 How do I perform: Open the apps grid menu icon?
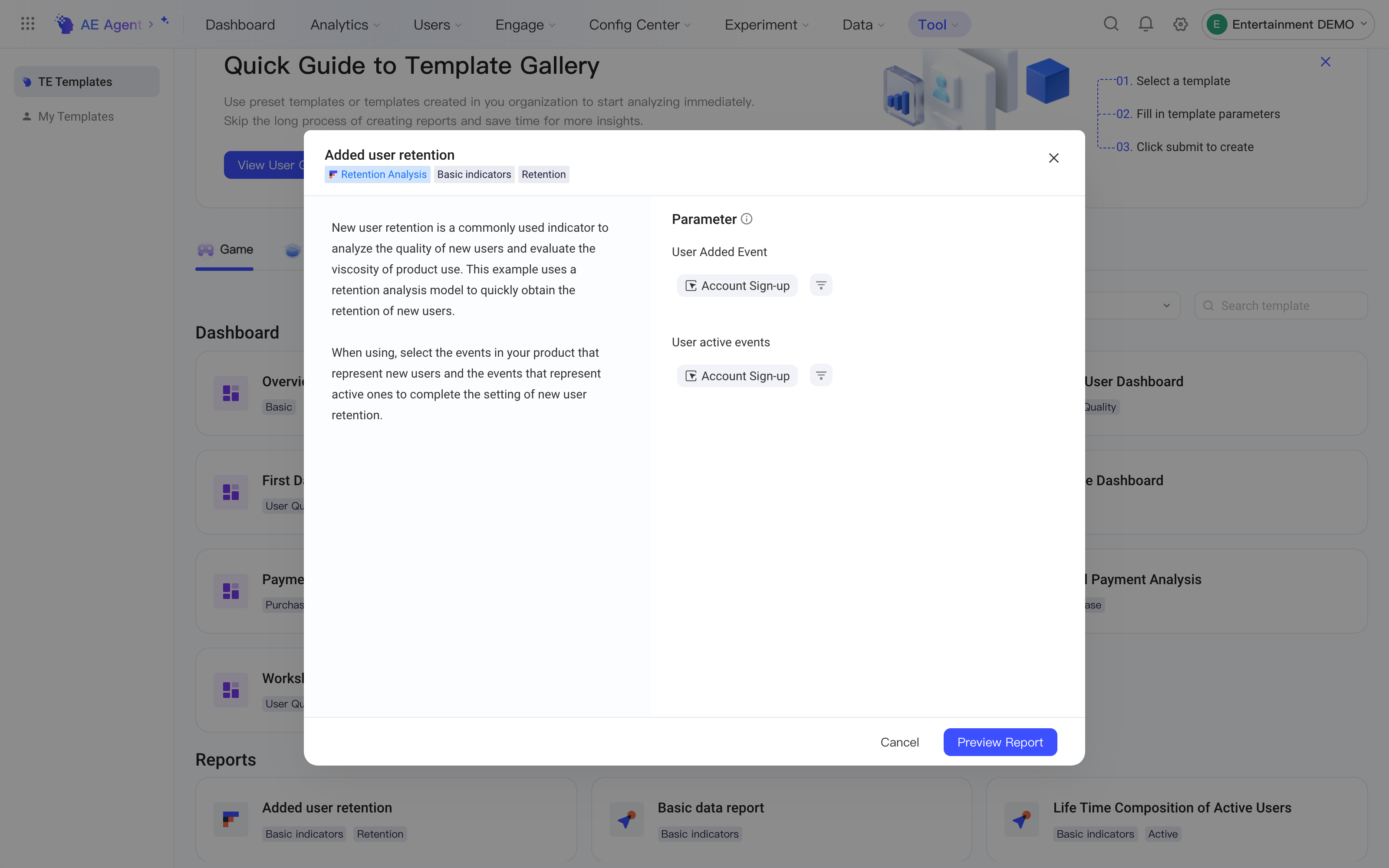point(27,24)
